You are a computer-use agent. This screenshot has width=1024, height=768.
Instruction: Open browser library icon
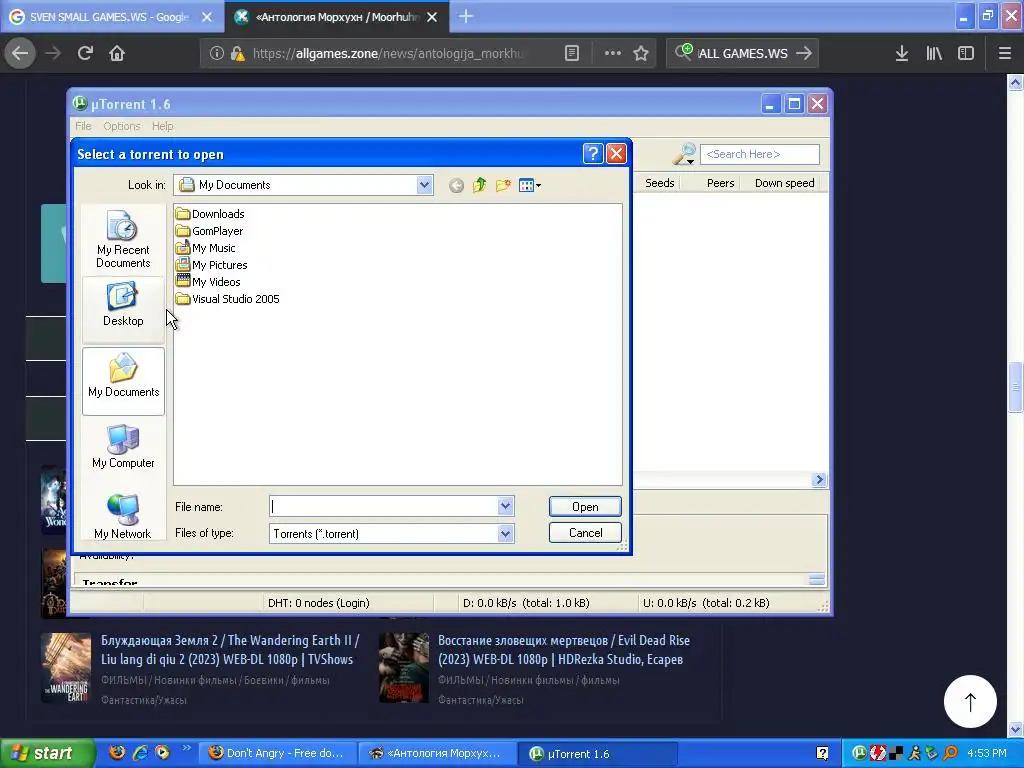pyautogui.click(x=934, y=53)
